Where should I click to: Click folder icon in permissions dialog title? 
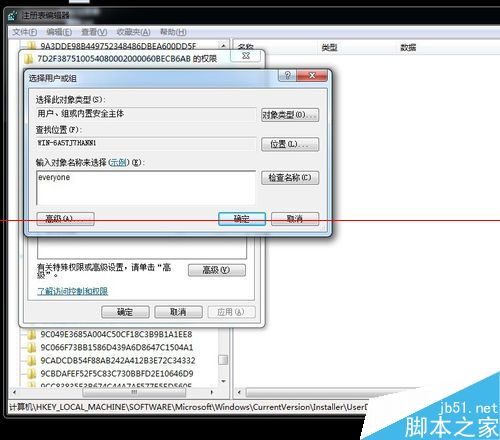coord(29,59)
